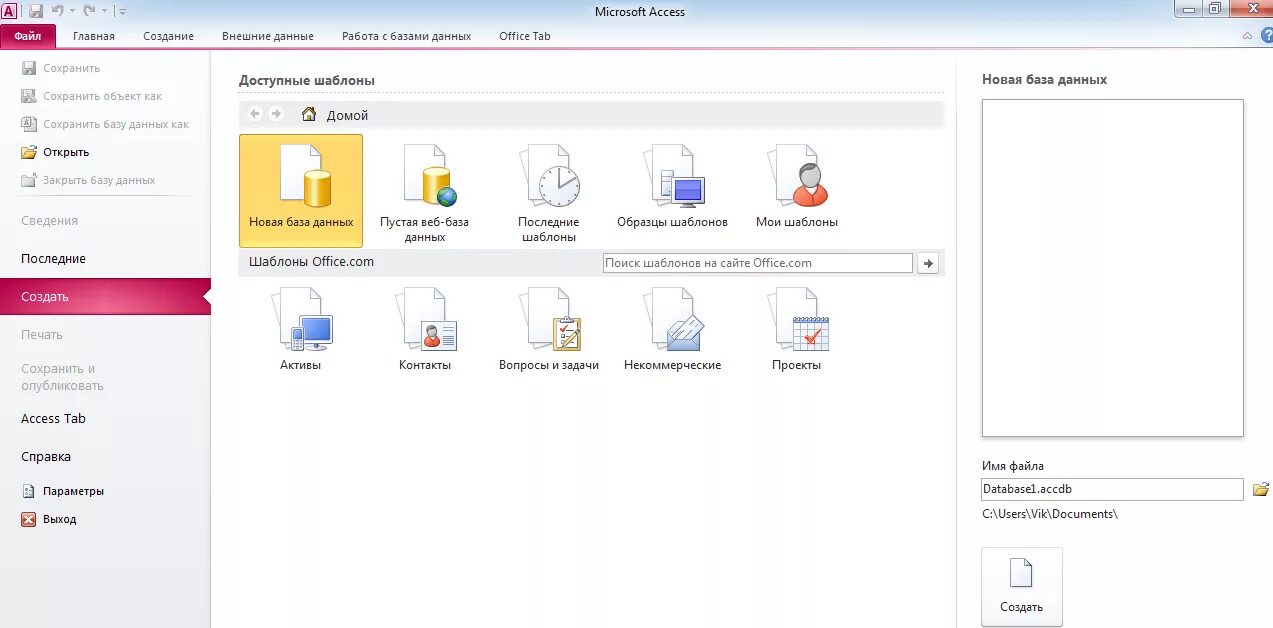1273x628 pixels.
Task: Go forward with the right navigation arrow
Action: click(x=276, y=114)
